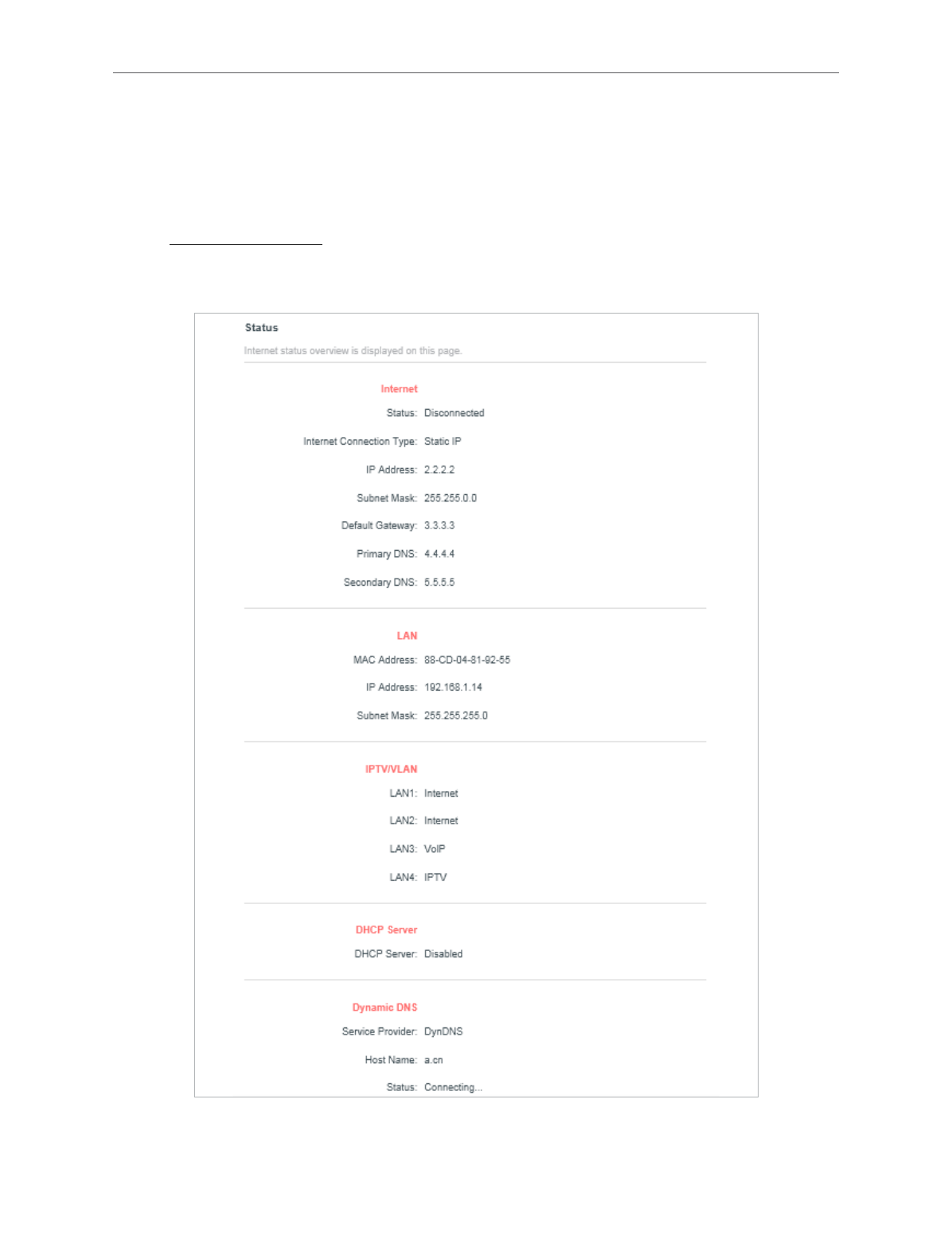Click the LAN3 VoIP value
Image resolution: width=952 pixels, height=1259 pixels.
tap(435, 849)
